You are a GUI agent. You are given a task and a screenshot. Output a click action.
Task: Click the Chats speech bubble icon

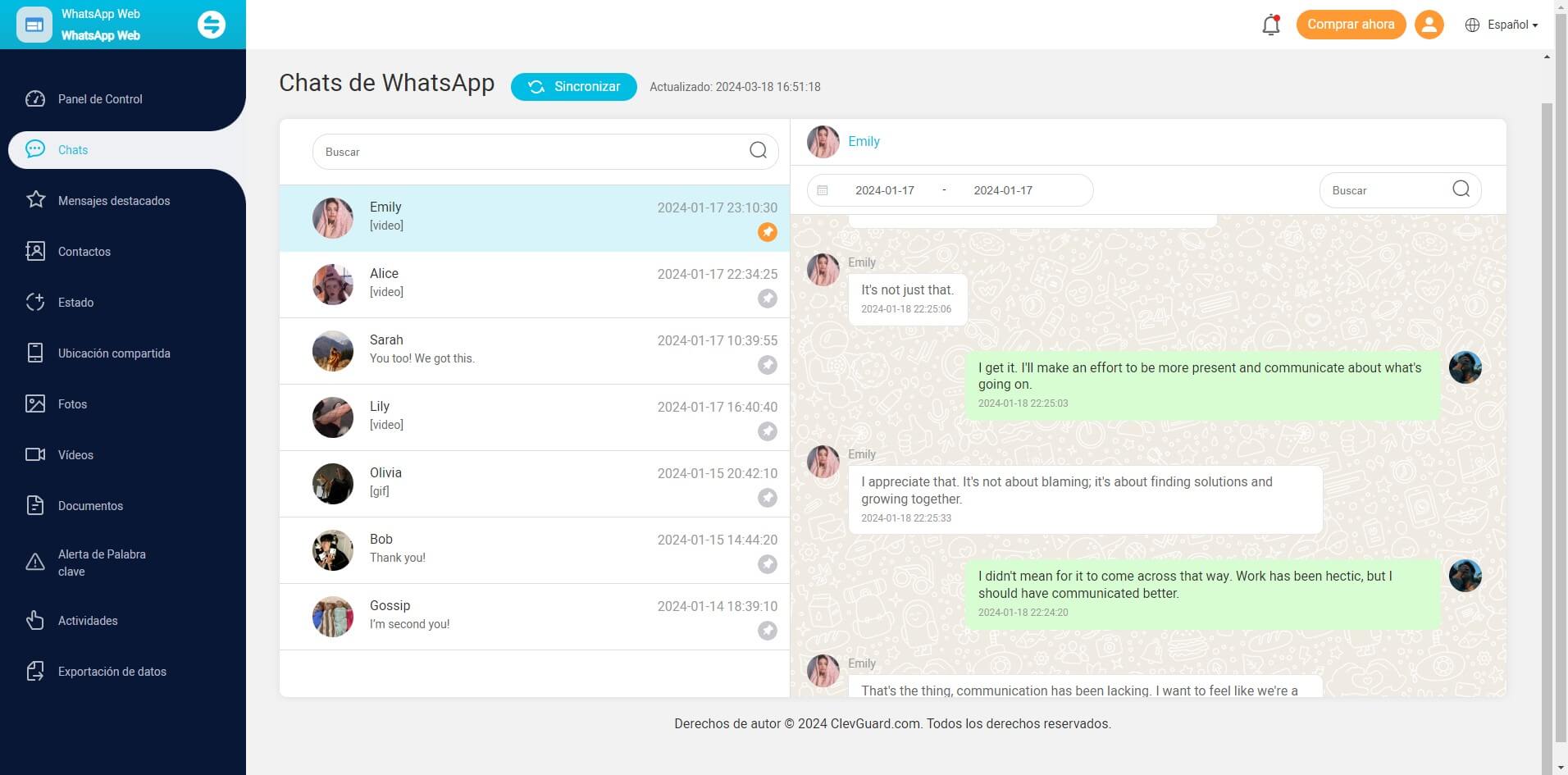35,149
